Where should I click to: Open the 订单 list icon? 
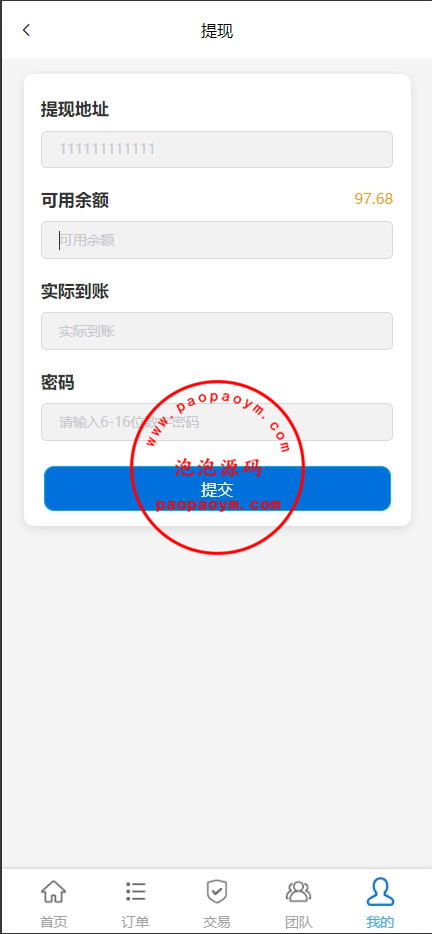tap(135, 892)
